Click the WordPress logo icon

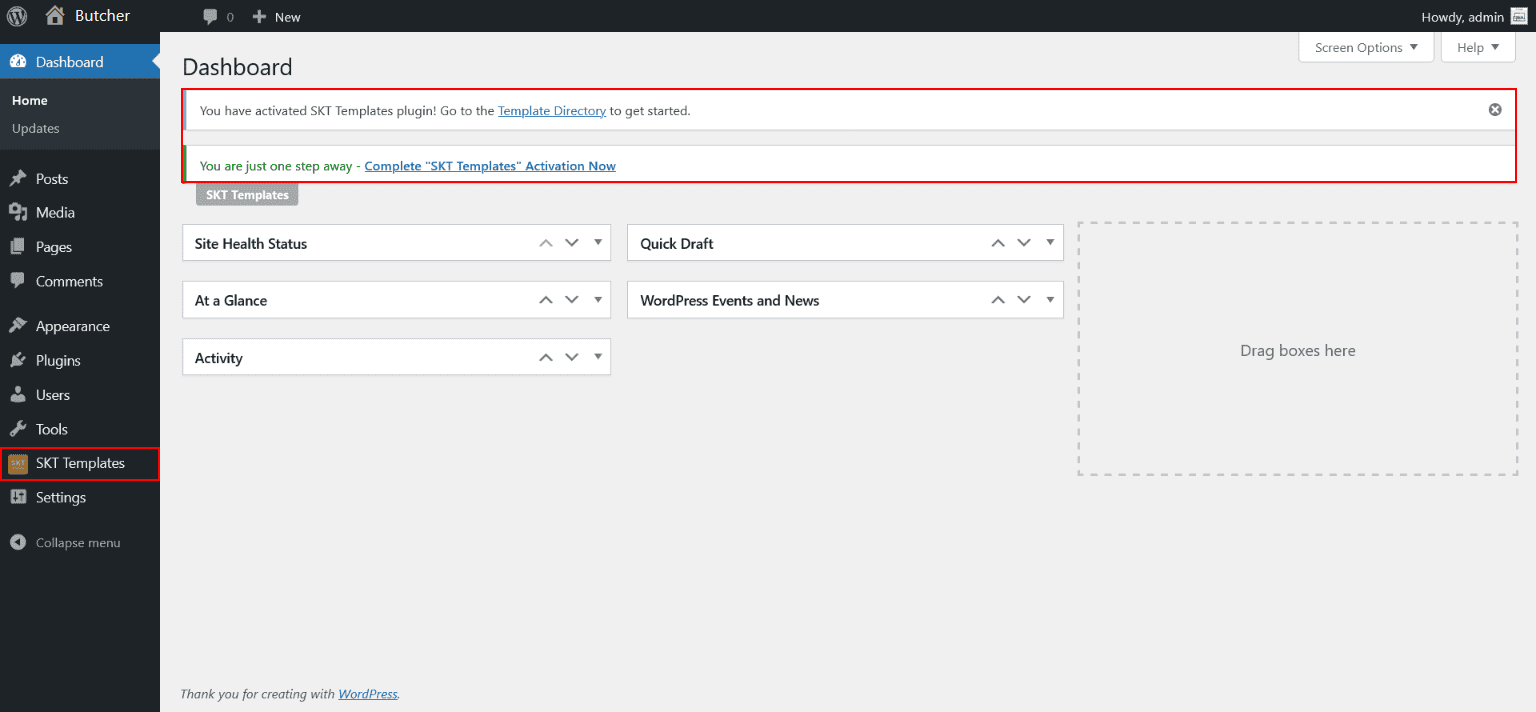(x=17, y=16)
